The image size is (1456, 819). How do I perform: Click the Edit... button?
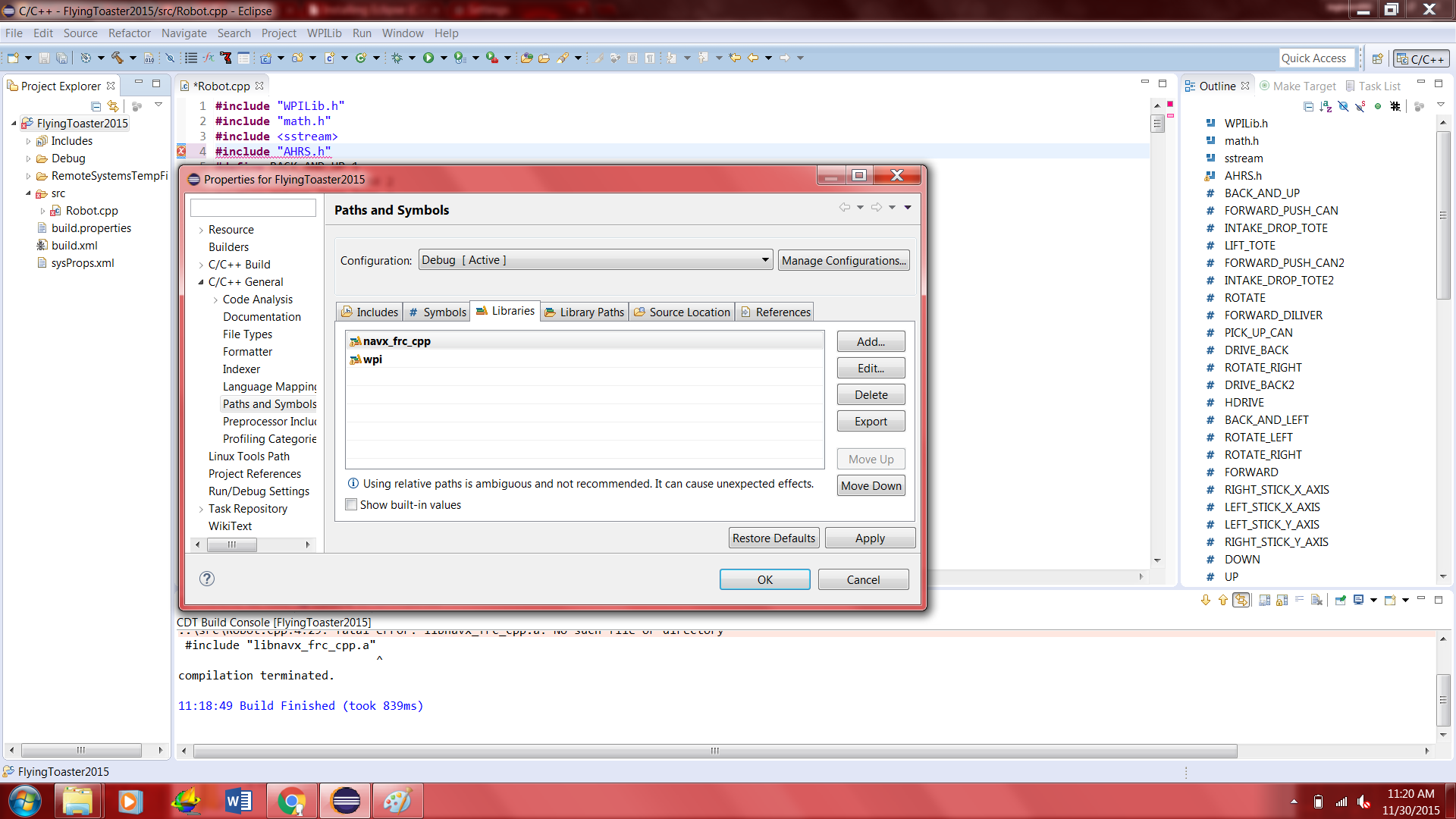(871, 368)
